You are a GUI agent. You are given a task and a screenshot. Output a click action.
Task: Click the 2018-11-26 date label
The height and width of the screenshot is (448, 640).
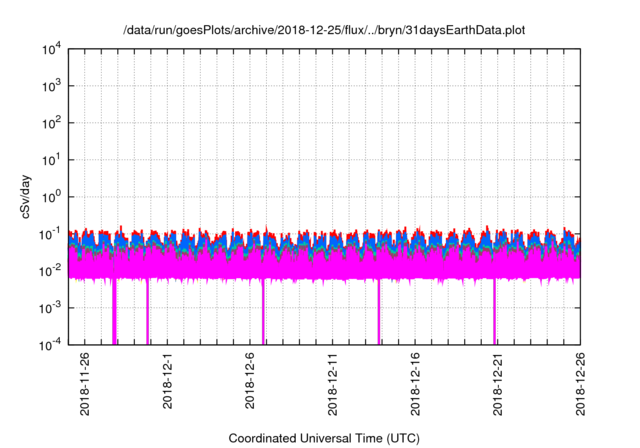[84, 384]
